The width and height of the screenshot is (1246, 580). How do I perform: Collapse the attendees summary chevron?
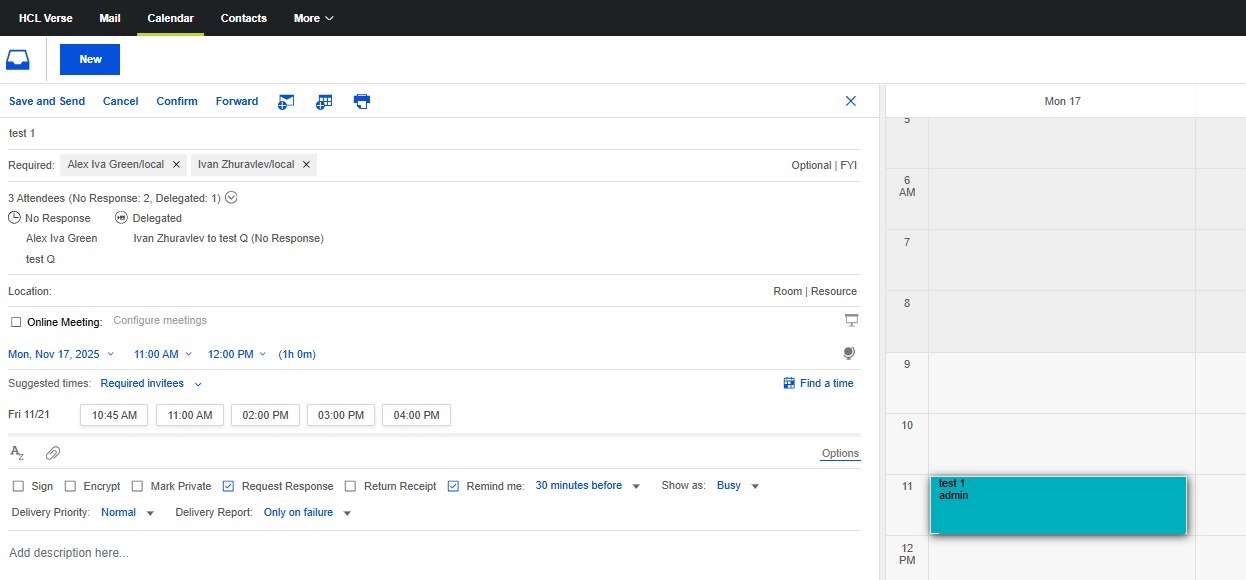(231, 198)
